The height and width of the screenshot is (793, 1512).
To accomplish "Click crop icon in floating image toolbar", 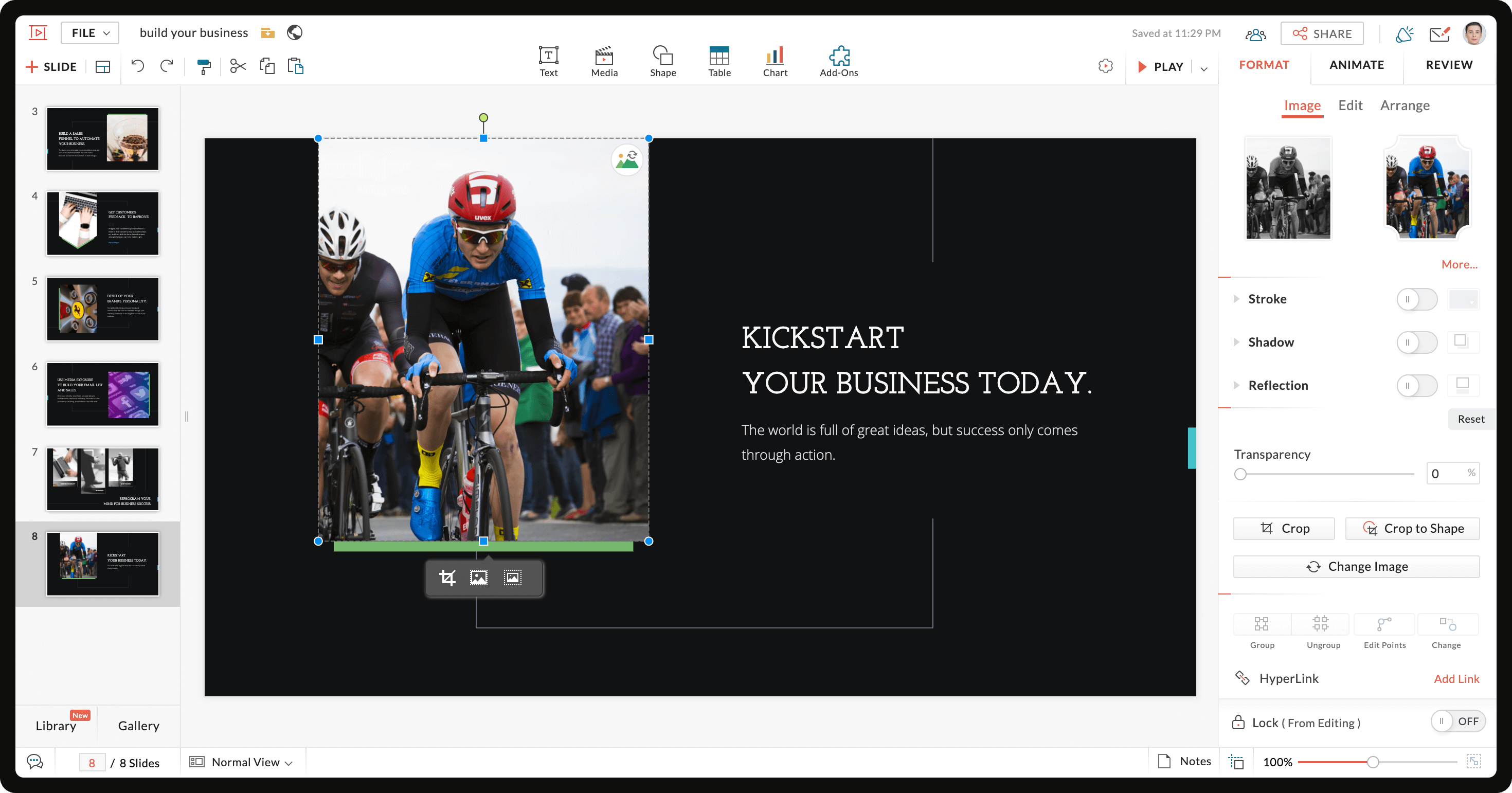I will point(447,578).
